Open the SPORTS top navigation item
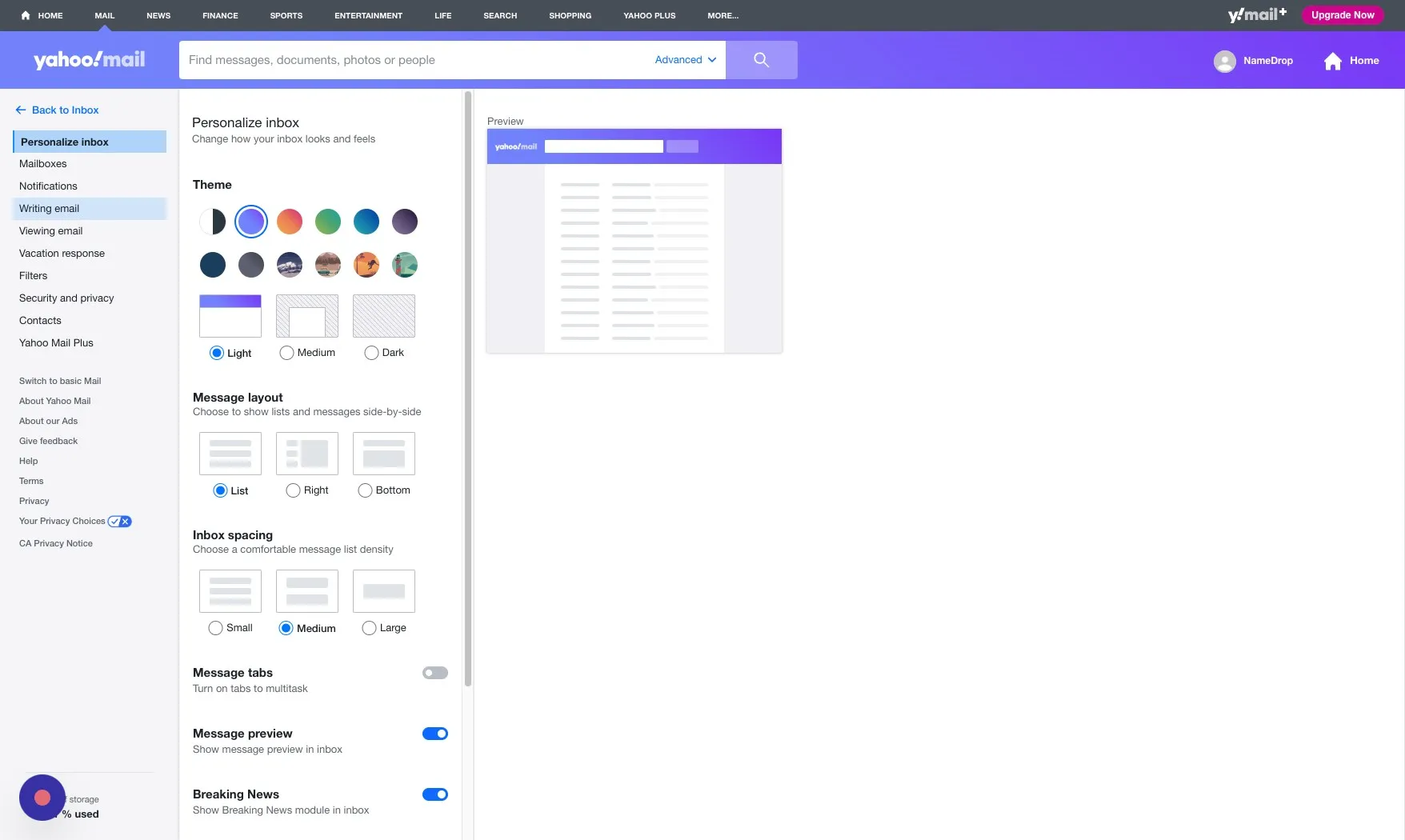Screen dimensions: 1405x840 click(286, 15)
